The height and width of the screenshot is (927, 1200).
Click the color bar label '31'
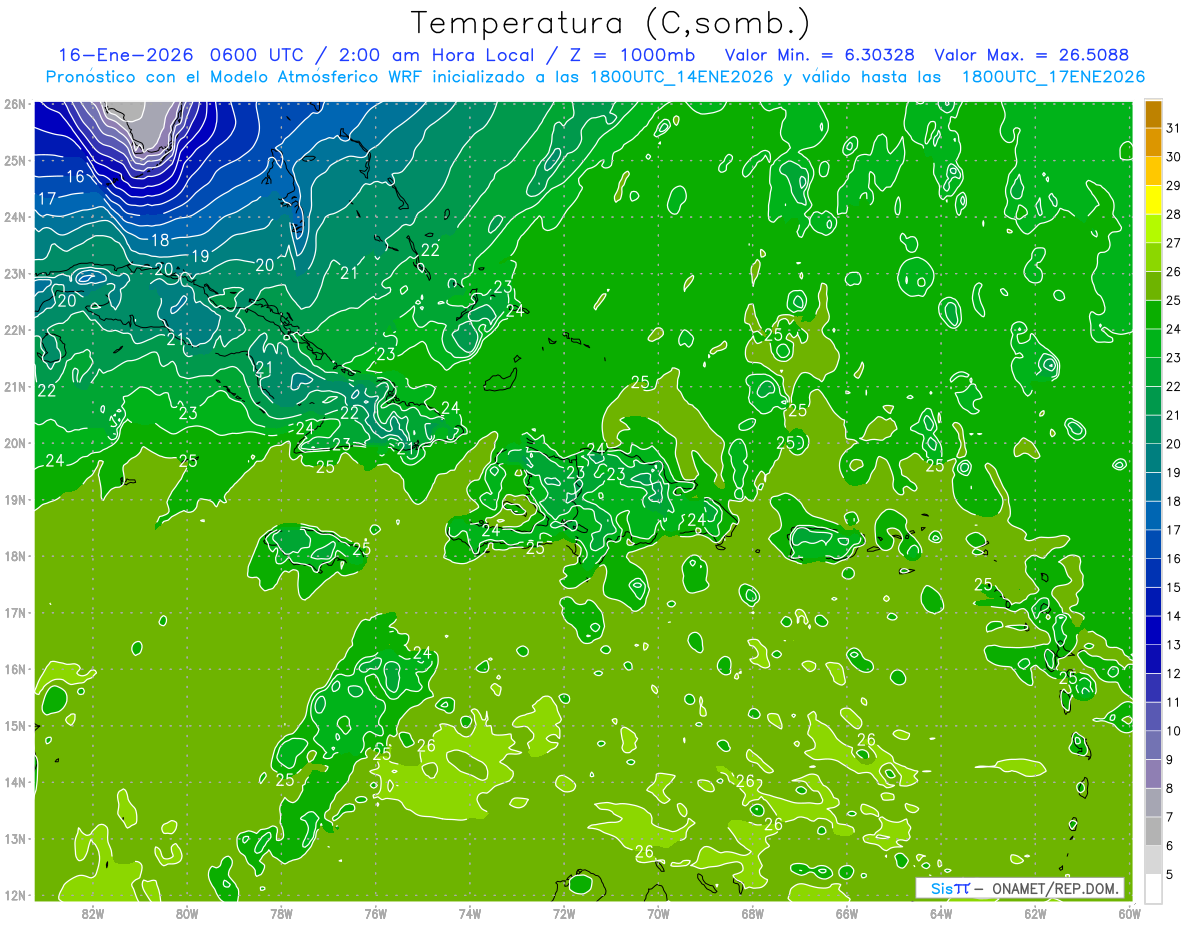pyautogui.click(x=1174, y=128)
